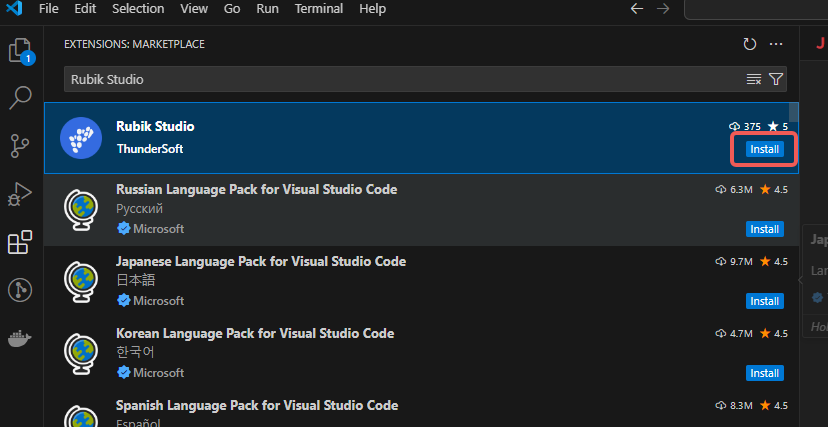Clear extensions search results
The image size is (828, 427).
(754, 79)
